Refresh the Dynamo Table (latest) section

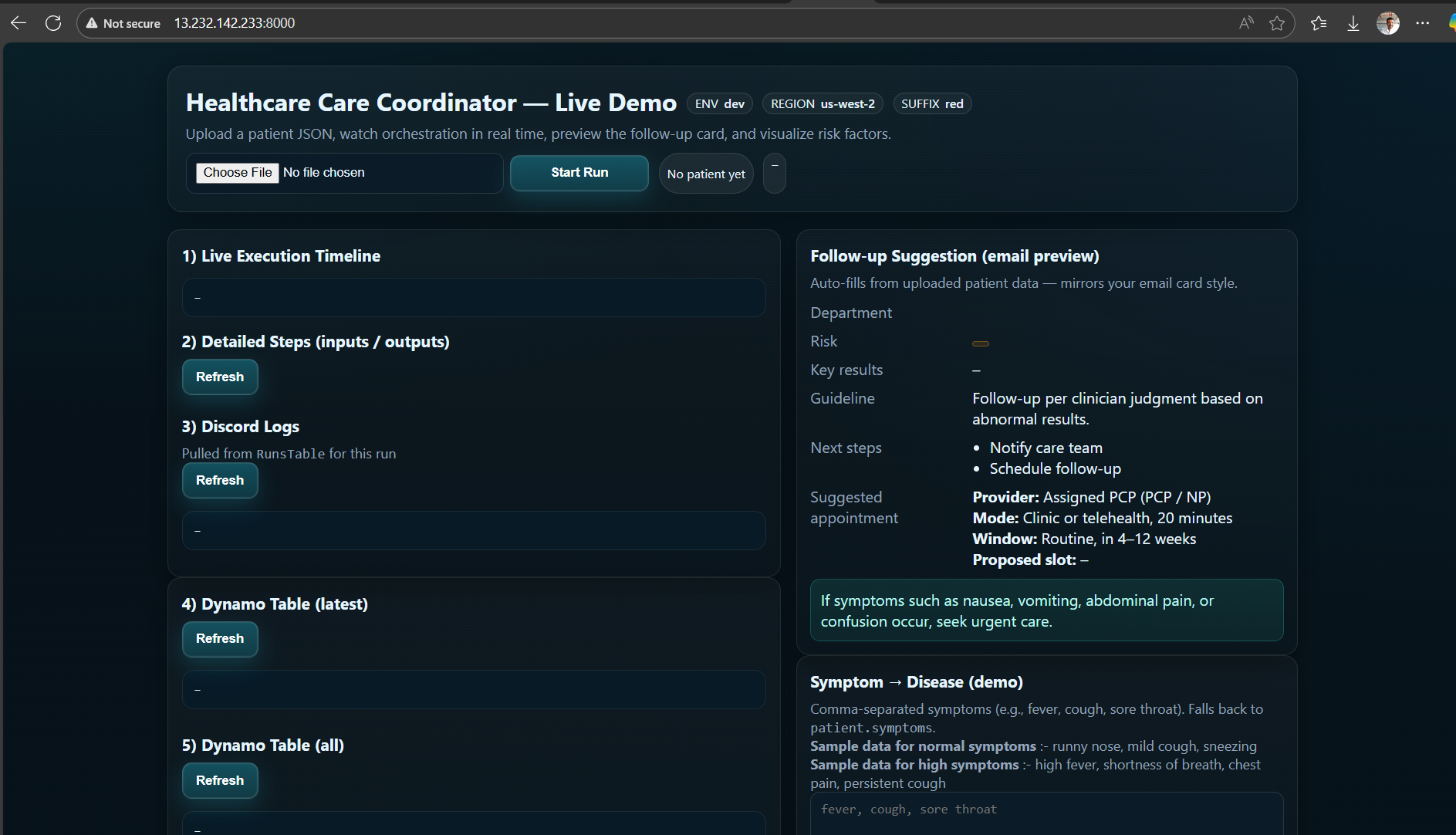click(x=220, y=638)
